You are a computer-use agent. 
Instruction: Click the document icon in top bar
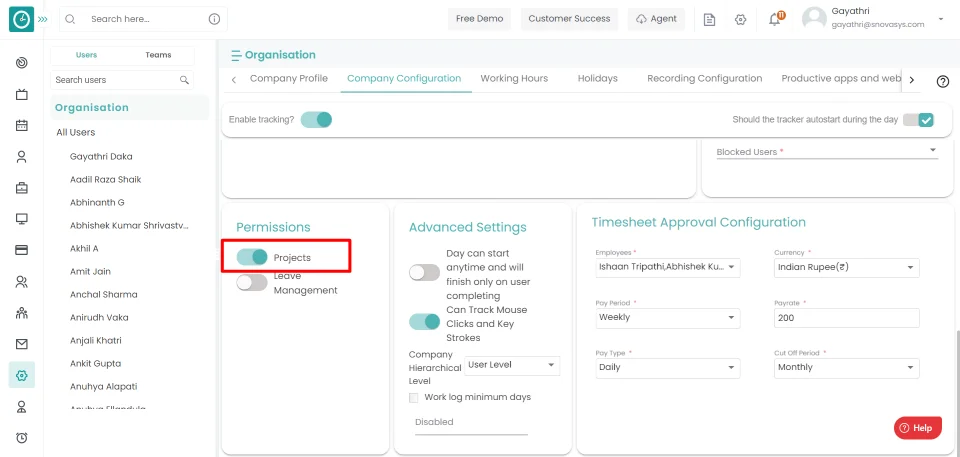(709, 19)
